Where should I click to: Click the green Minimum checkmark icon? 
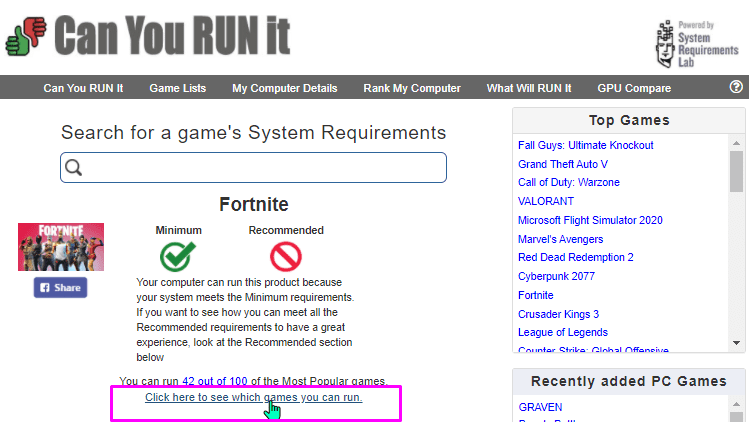pos(178,257)
